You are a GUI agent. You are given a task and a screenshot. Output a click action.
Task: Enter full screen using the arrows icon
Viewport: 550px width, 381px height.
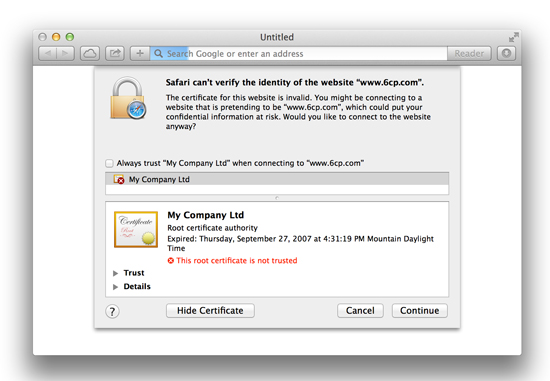514,37
